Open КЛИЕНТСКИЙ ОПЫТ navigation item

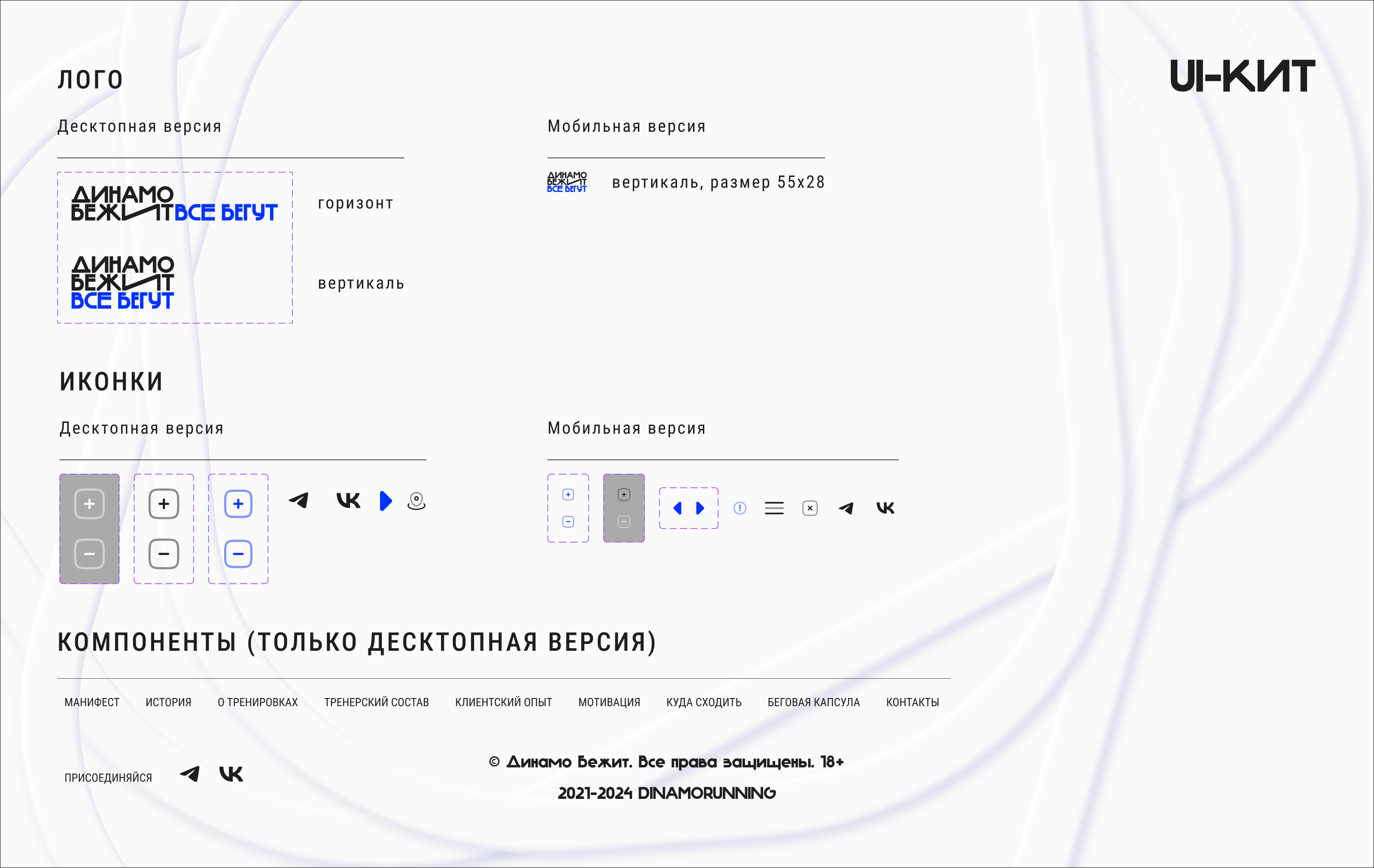(x=504, y=702)
